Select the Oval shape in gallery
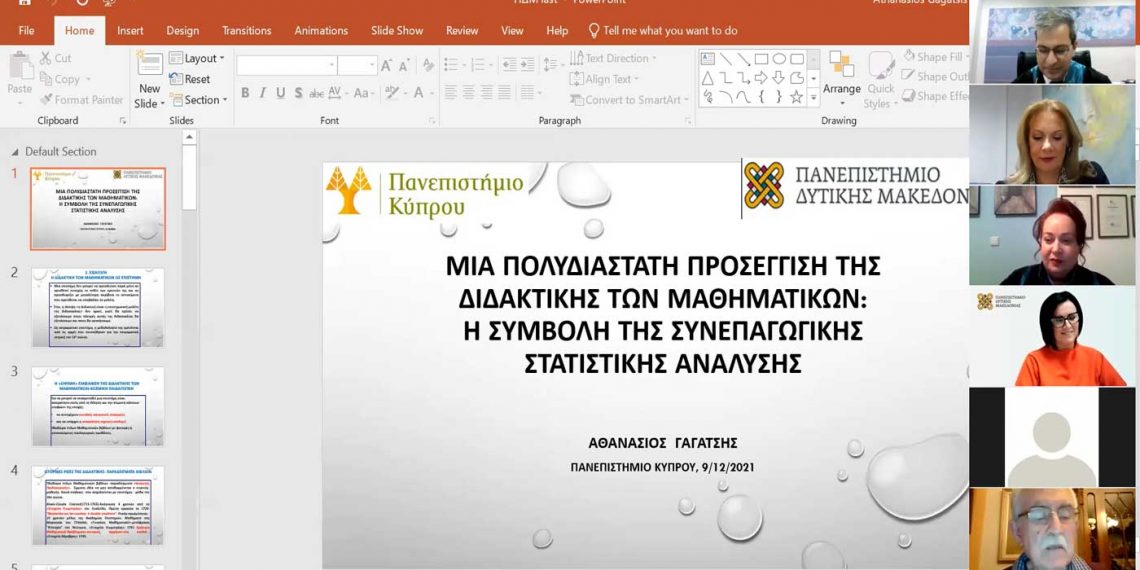 [x=779, y=59]
